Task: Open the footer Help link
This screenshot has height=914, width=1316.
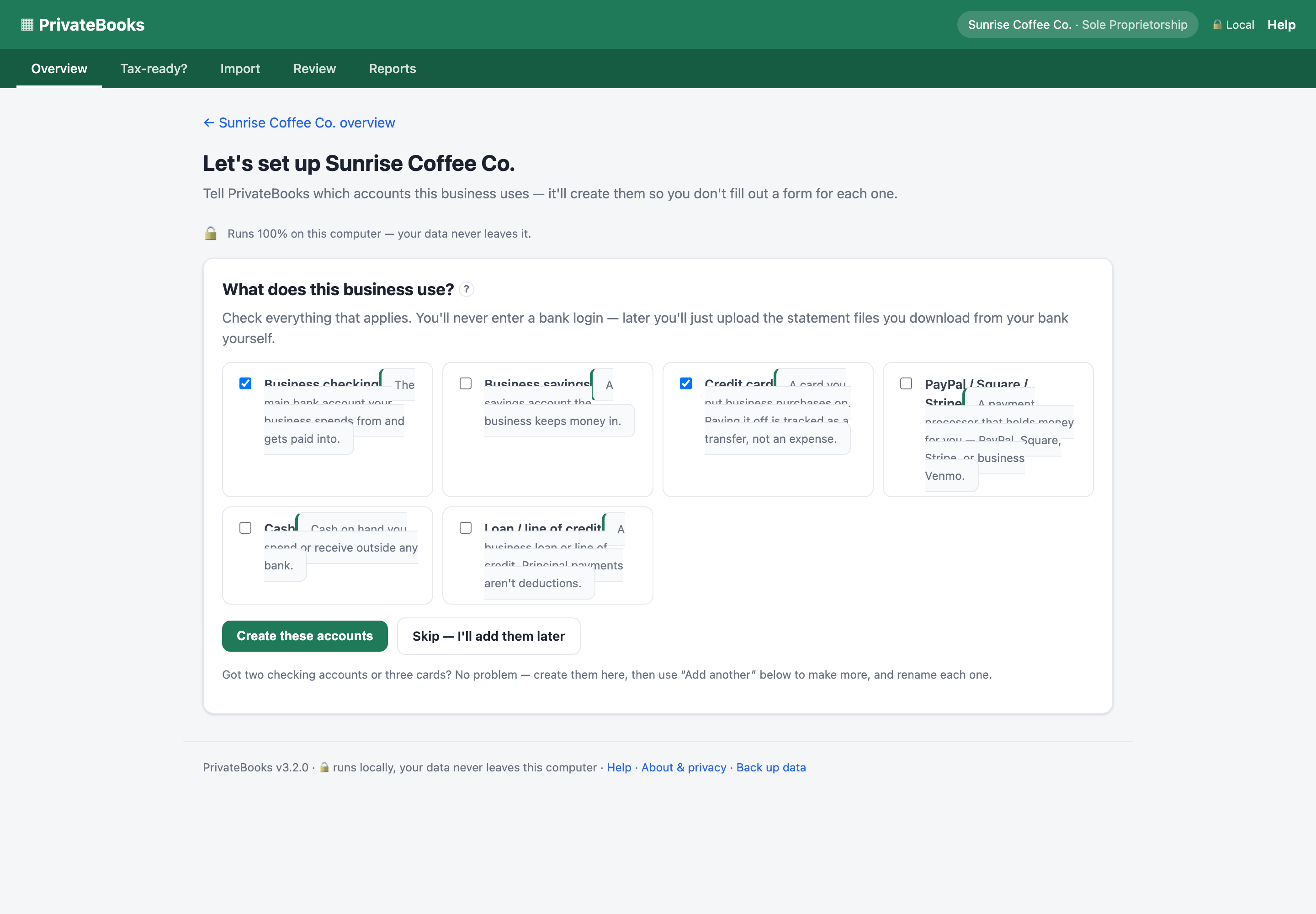Action: coord(619,767)
